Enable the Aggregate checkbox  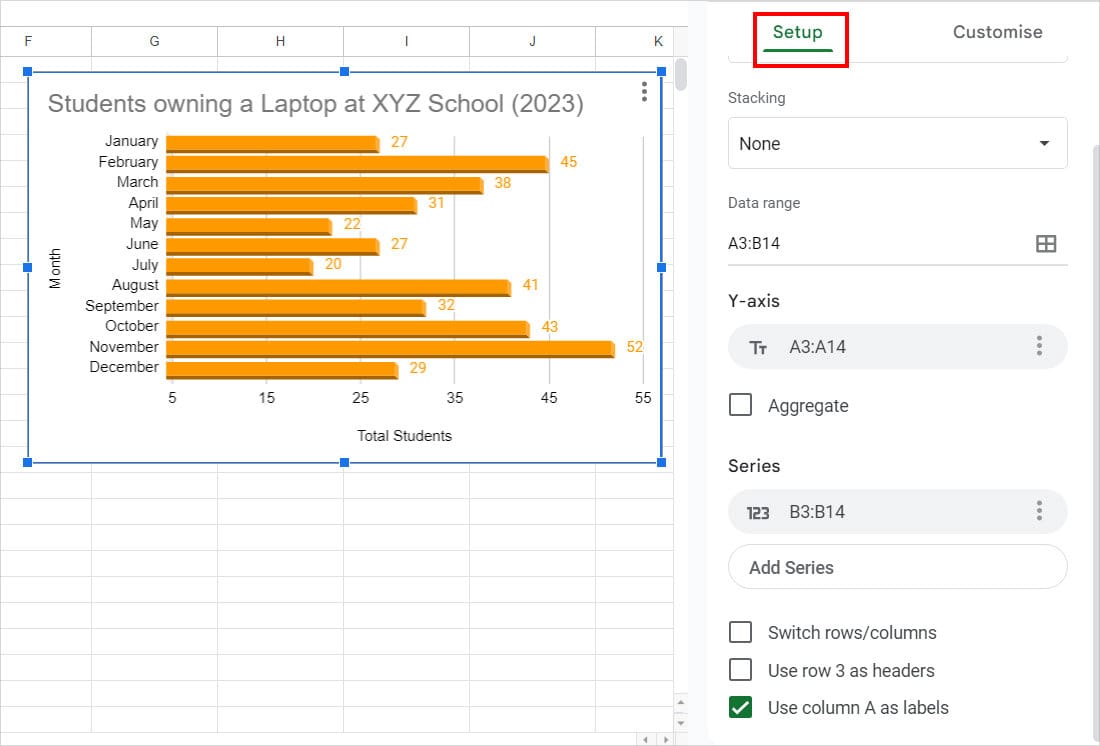coord(740,405)
